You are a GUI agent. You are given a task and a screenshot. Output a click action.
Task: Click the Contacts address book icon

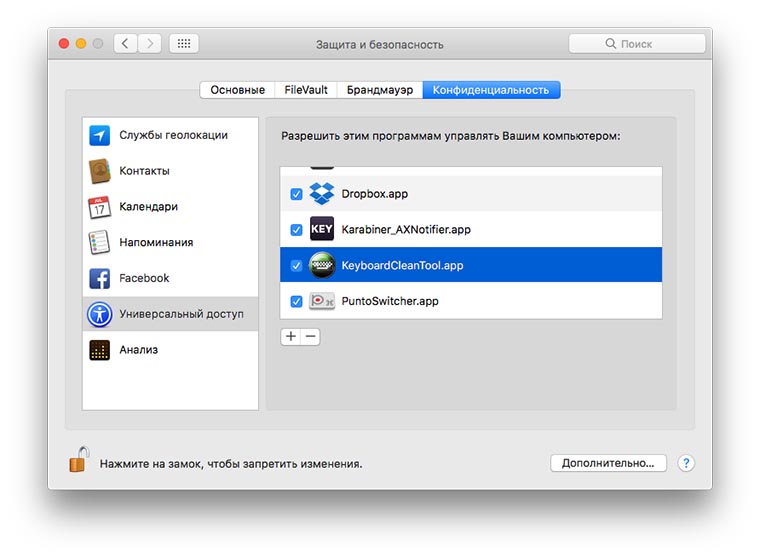(99, 171)
